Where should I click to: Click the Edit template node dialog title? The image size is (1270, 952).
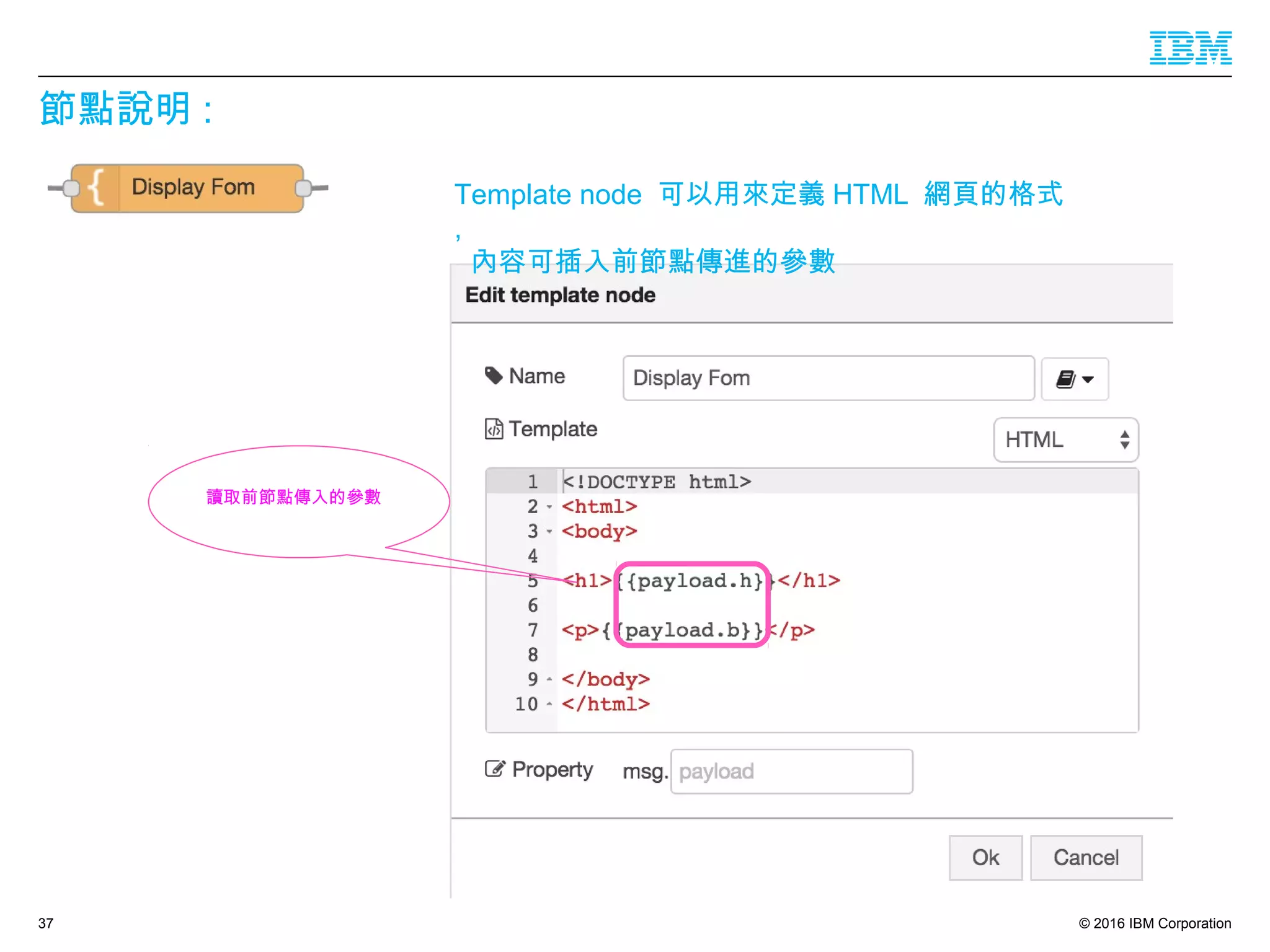tap(560, 295)
